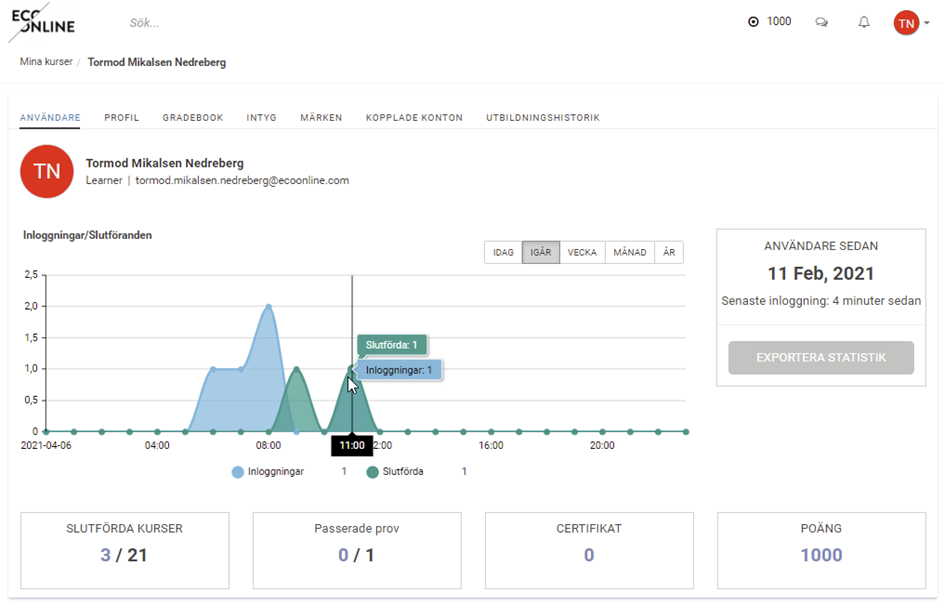Click the large TN profile avatar
The image size is (944, 605).
[x=47, y=172]
